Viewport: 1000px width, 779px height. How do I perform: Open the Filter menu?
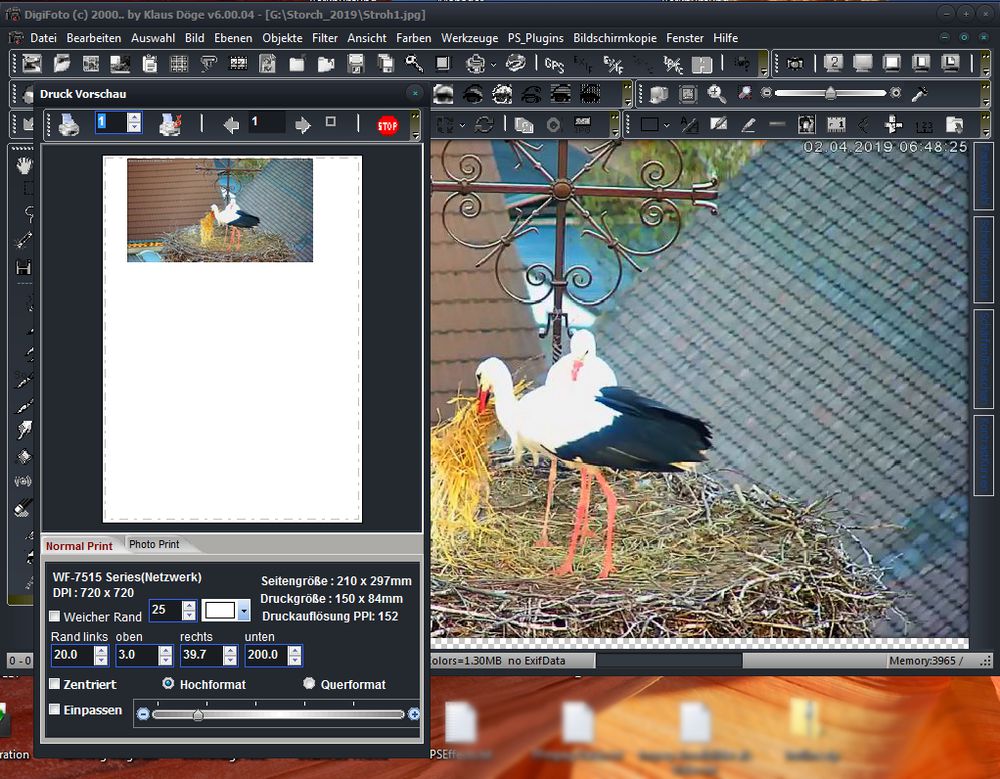coord(324,38)
